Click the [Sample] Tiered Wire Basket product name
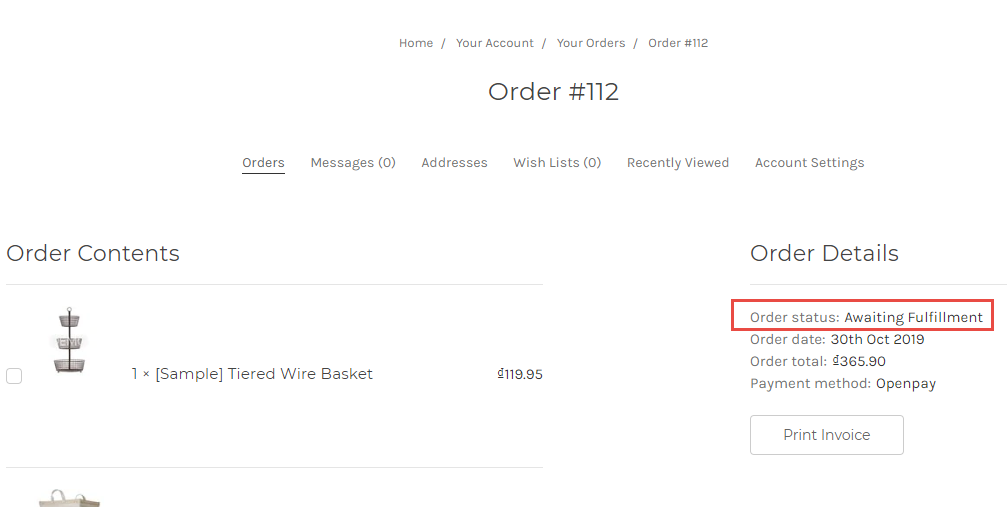This screenshot has height=507, width=1007. [x=263, y=374]
